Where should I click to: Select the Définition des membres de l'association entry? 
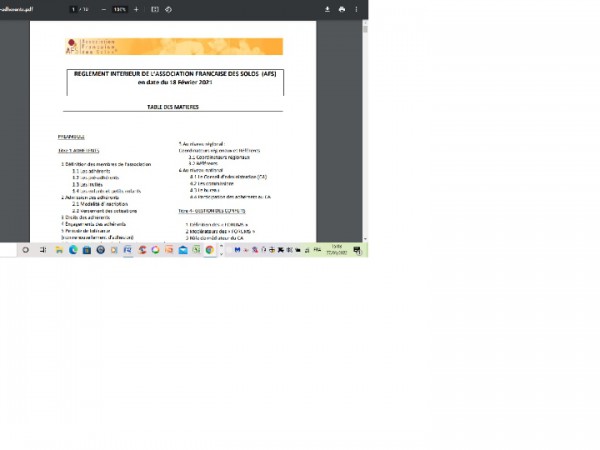[106, 164]
